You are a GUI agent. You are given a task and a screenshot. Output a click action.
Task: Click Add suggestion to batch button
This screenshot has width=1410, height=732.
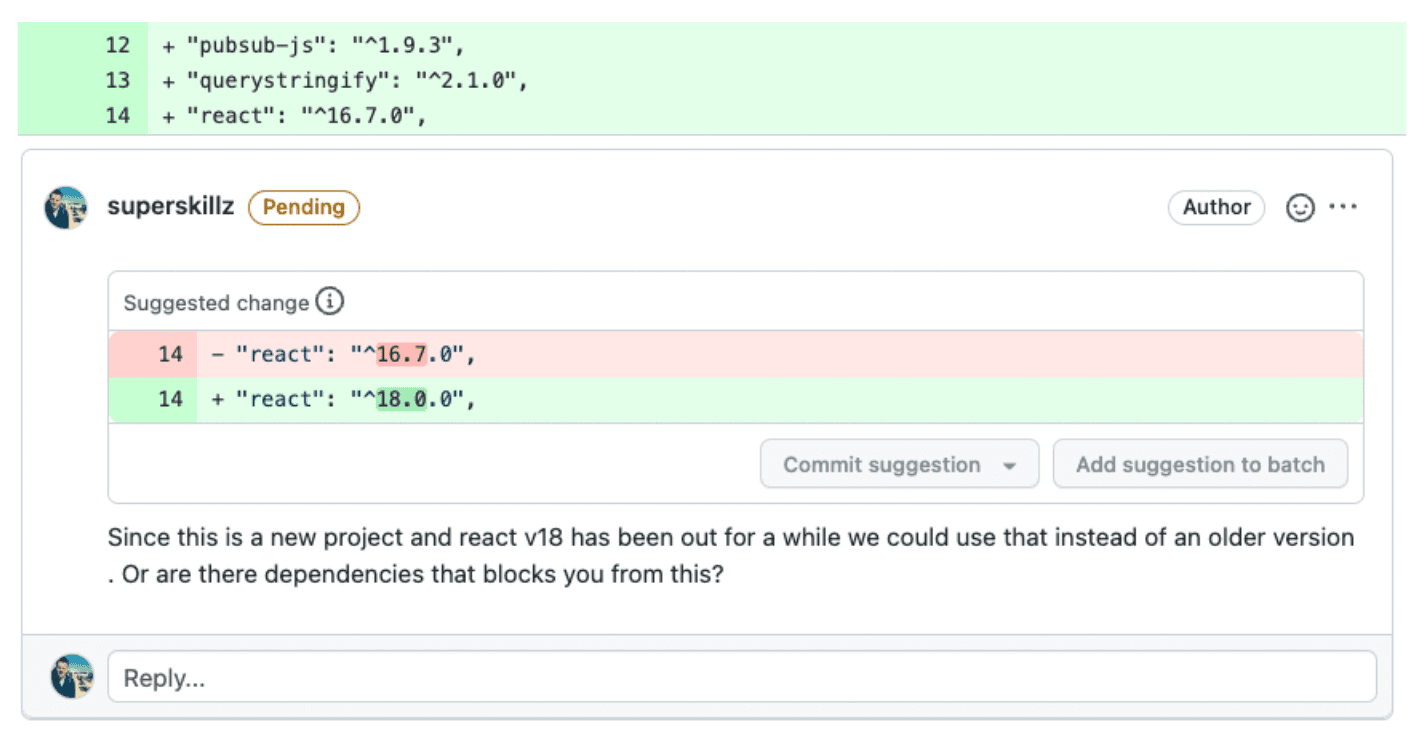(1200, 464)
